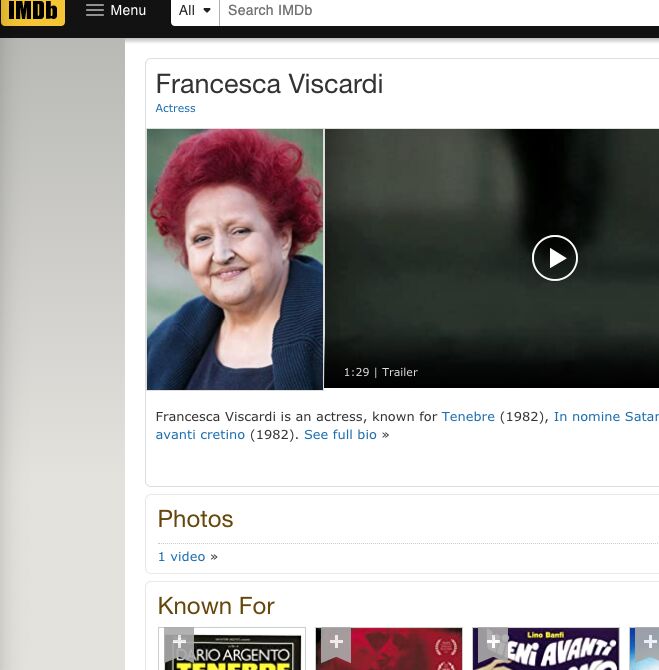The width and height of the screenshot is (659, 670).
Task: Open the red Known For poster
Action: 389,649
